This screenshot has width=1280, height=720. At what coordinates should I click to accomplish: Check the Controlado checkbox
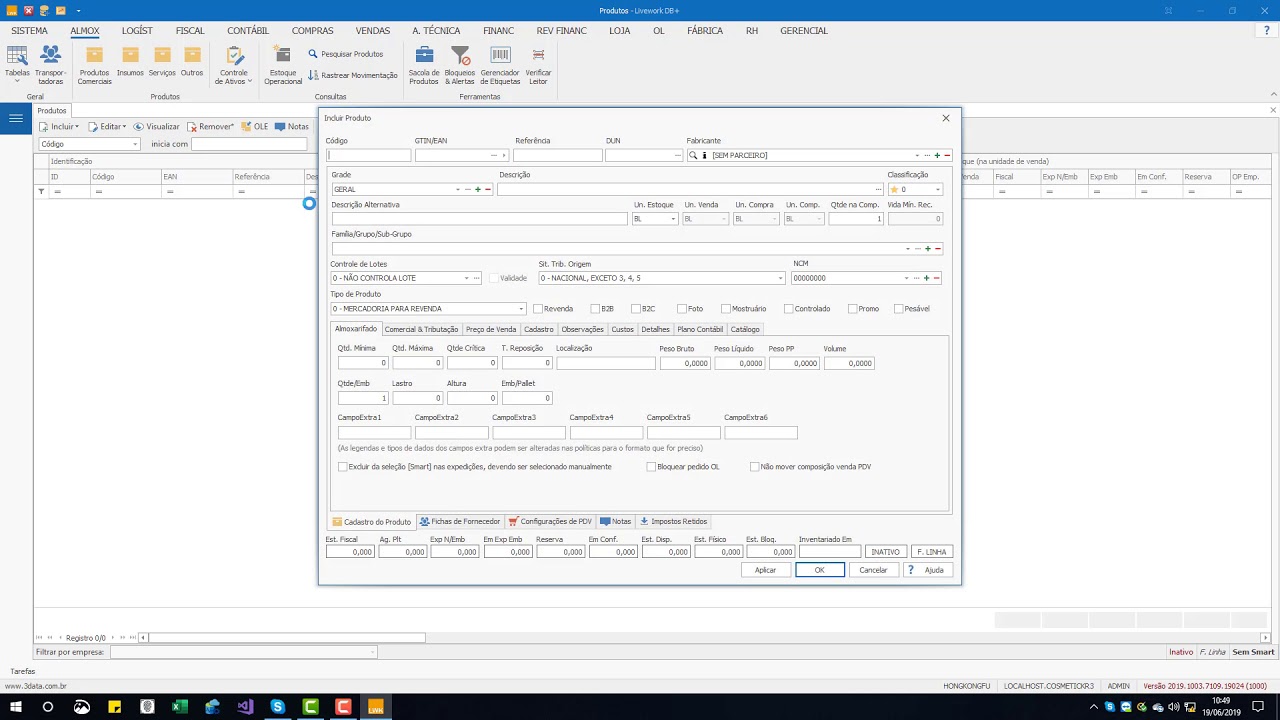click(x=789, y=309)
